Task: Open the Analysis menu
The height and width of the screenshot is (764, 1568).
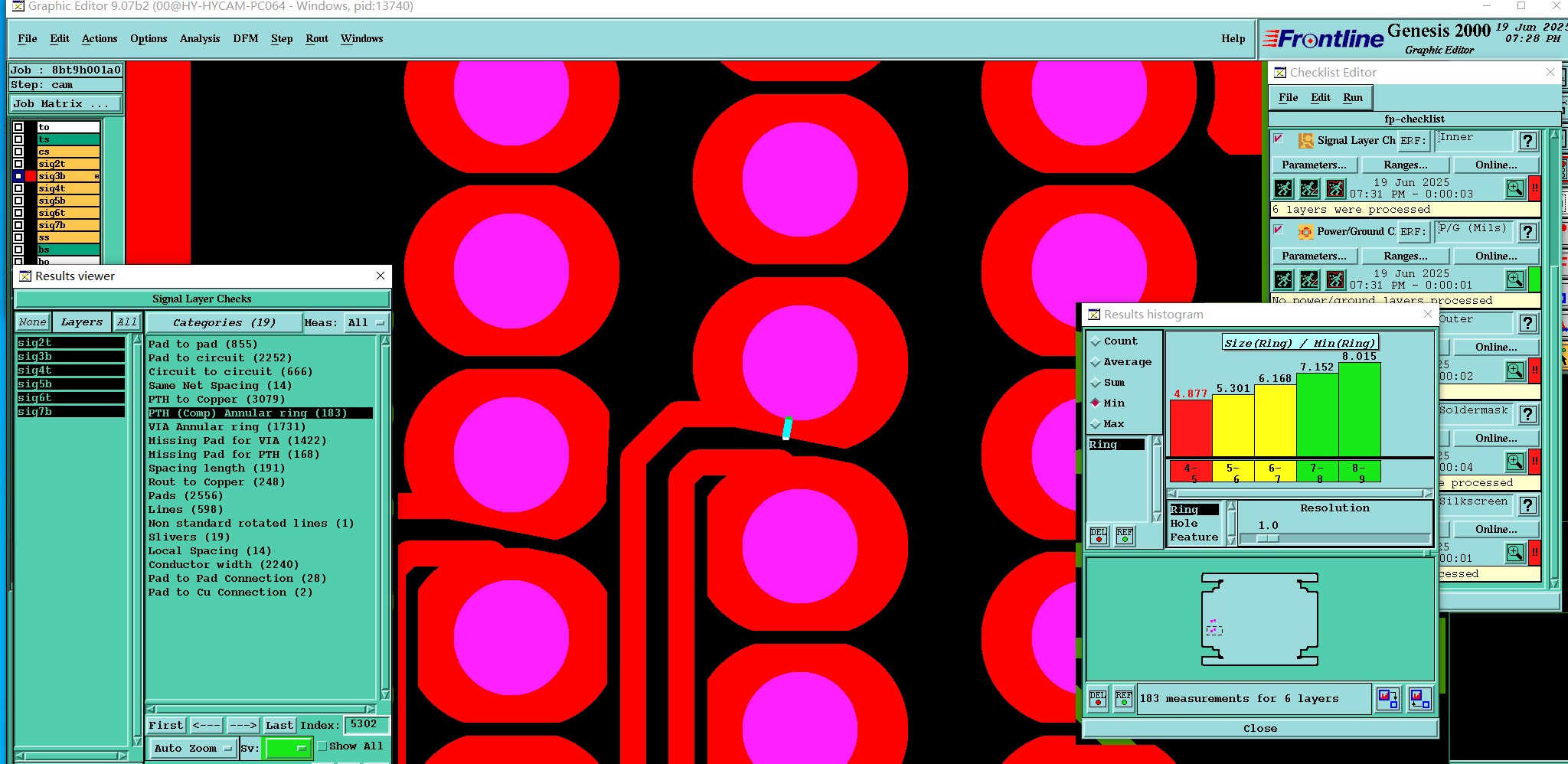Action: point(200,39)
